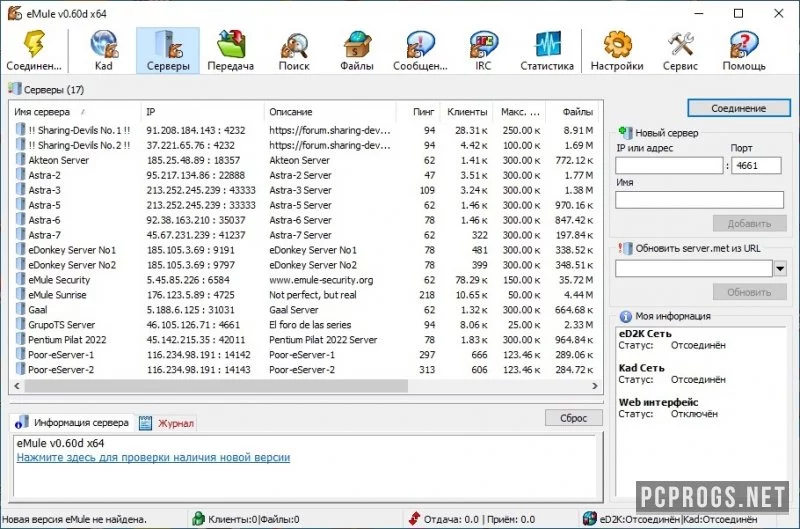Select the GrupoTS Server row
This screenshot has width=800, height=529.
pos(305,324)
